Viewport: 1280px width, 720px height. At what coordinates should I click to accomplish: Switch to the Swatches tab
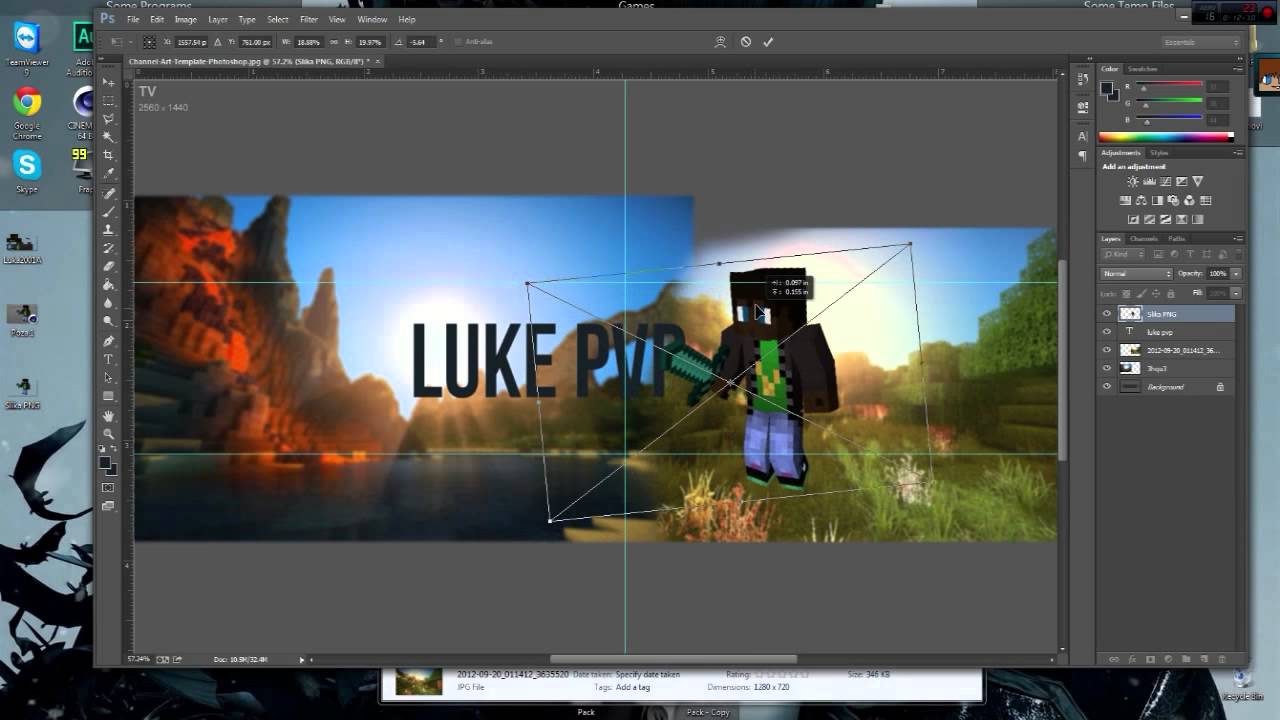coord(1142,69)
